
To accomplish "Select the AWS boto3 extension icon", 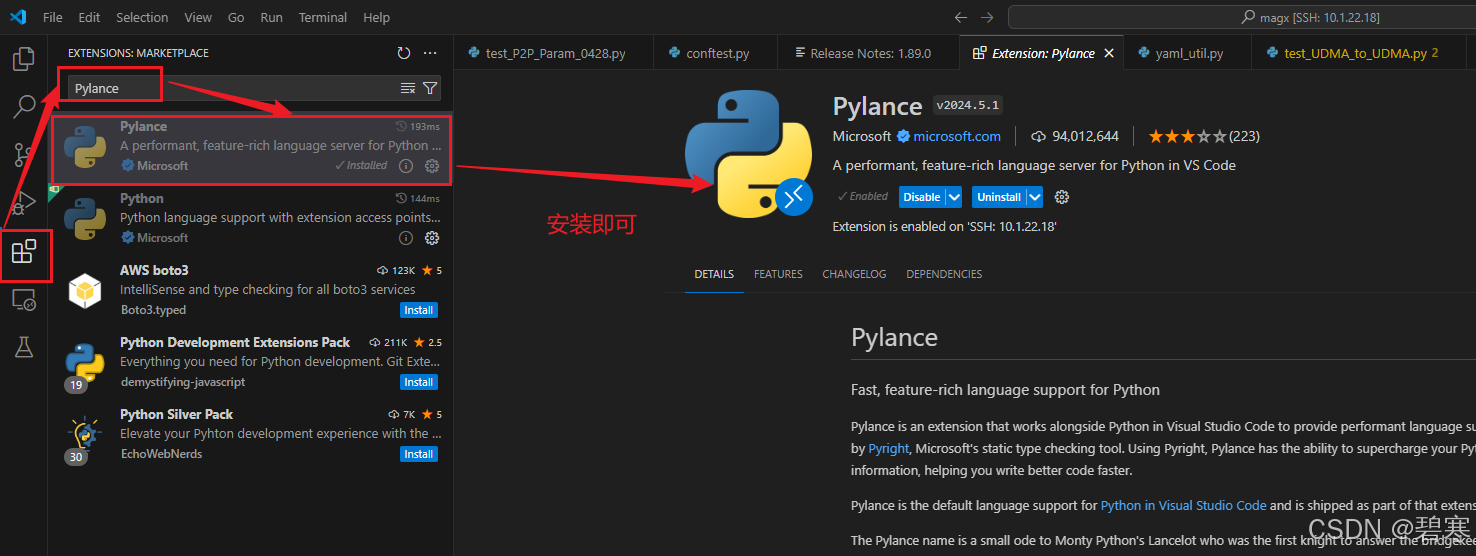I will click(x=85, y=291).
